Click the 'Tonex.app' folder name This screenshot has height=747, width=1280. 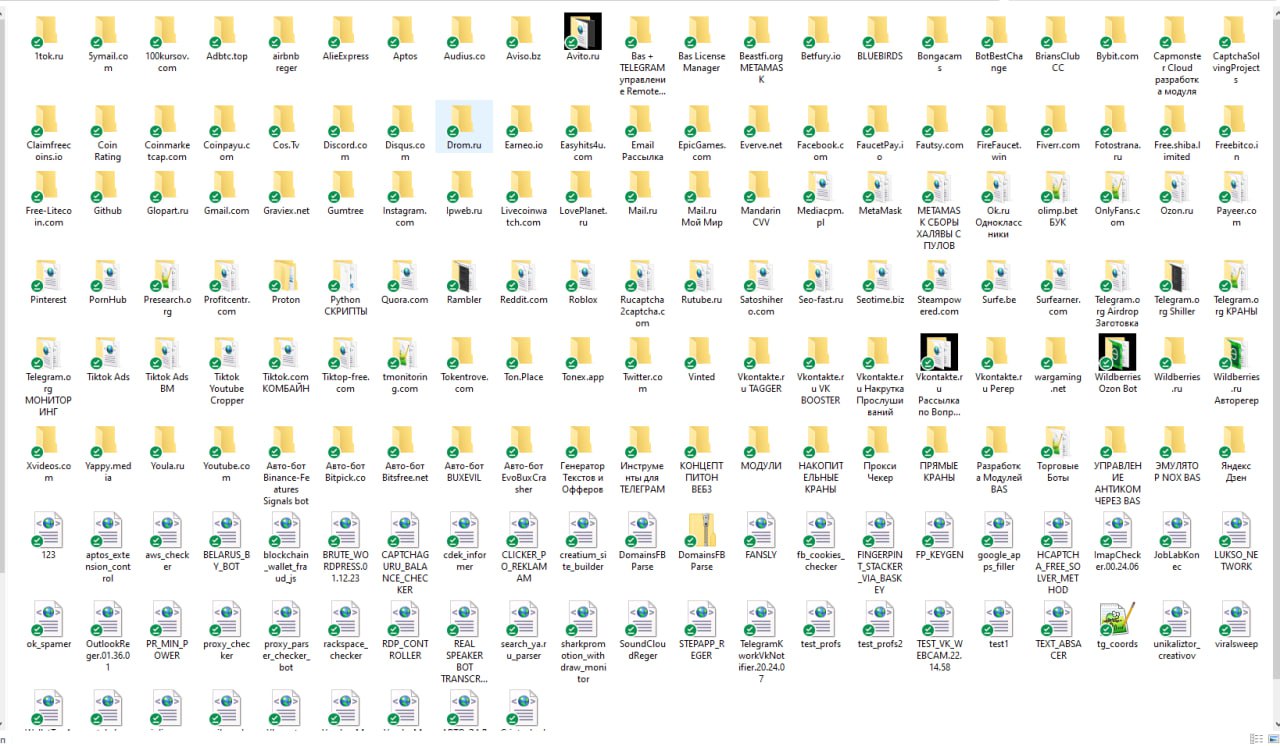point(582,377)
